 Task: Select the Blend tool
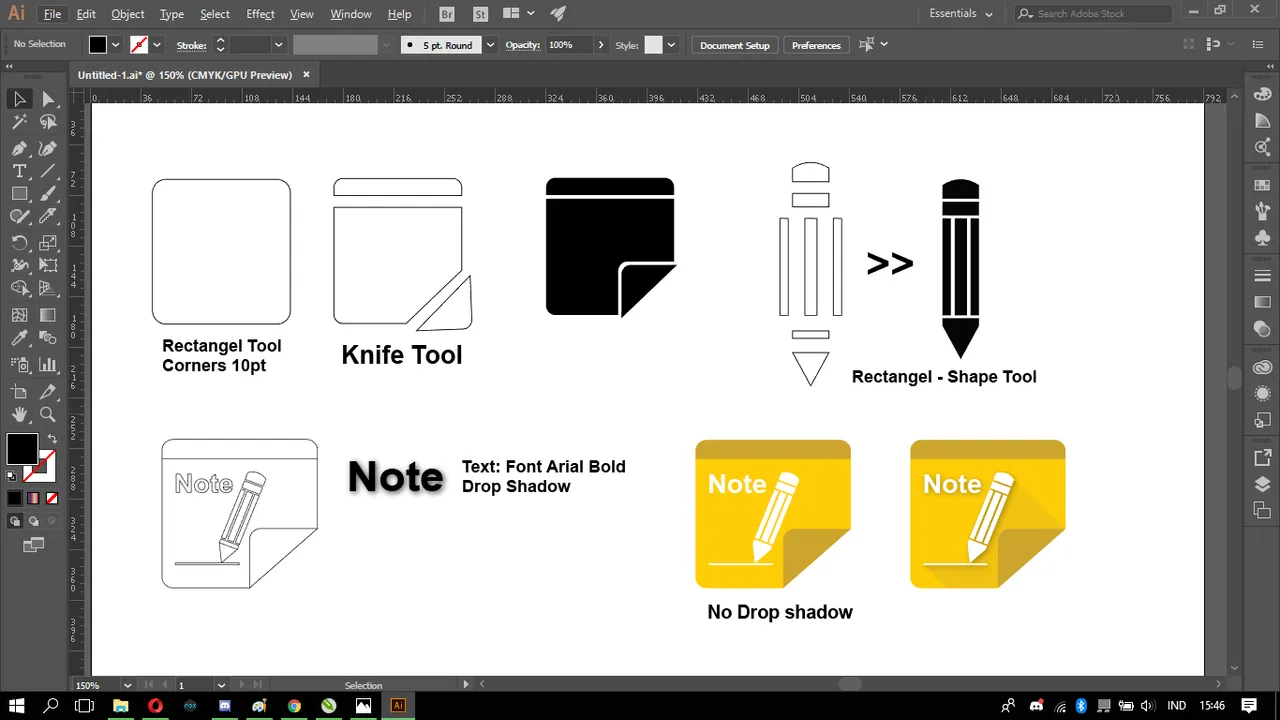click(x=48, y=338)
